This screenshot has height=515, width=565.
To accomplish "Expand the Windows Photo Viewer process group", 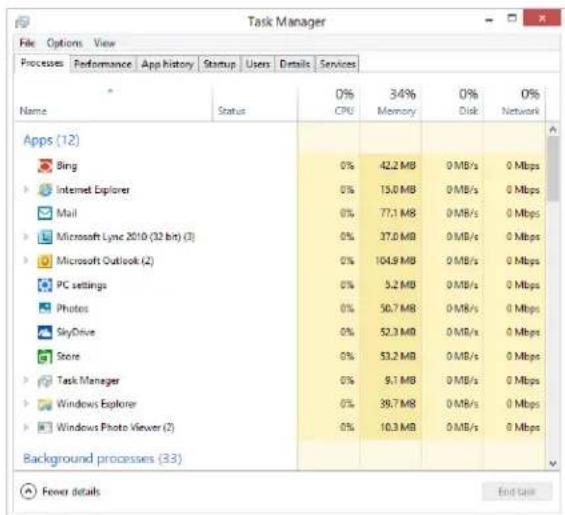I will pos(26,427).
